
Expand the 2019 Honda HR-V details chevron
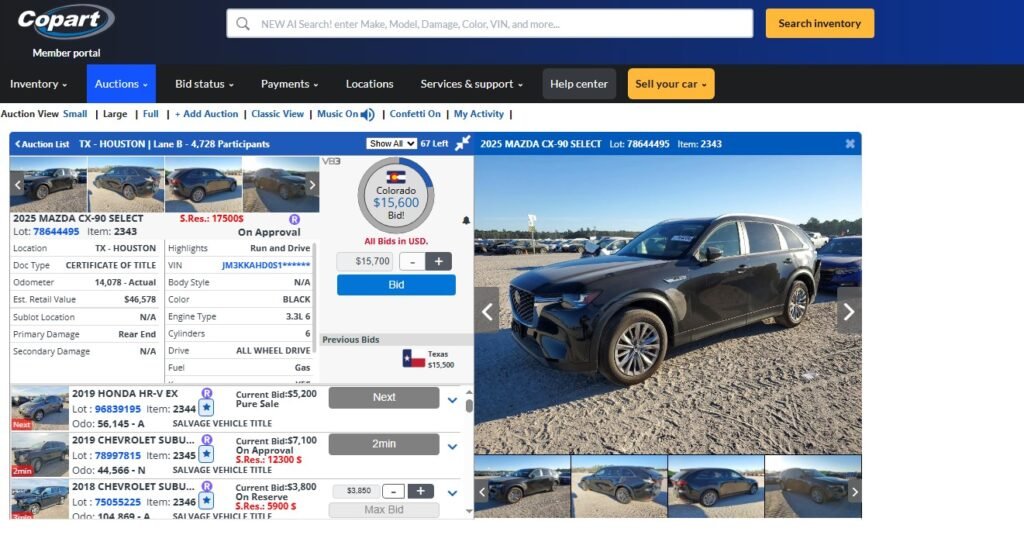[x=452, y=400]
